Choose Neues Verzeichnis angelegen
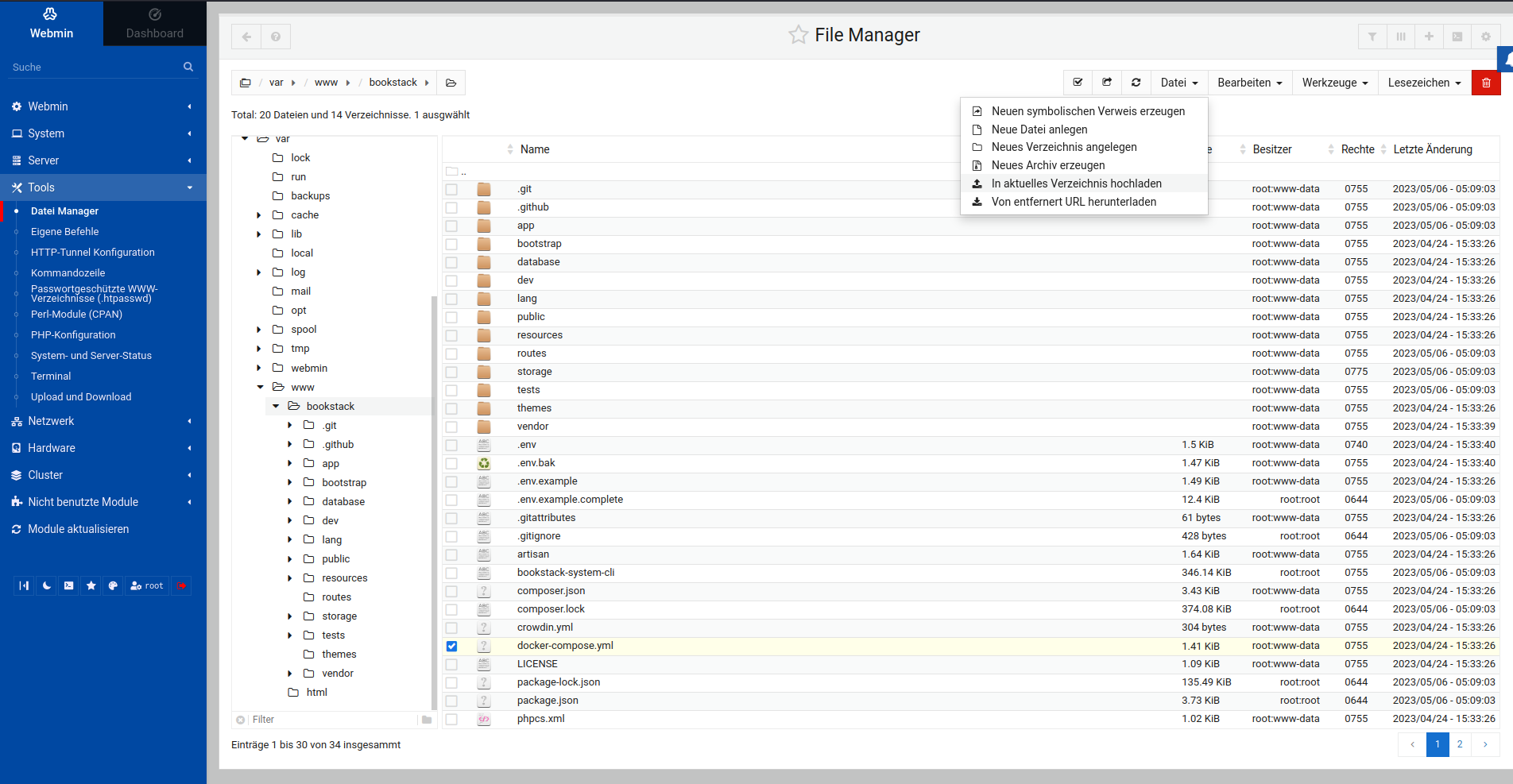The image size is (1513, 784). click(1084, 147)
